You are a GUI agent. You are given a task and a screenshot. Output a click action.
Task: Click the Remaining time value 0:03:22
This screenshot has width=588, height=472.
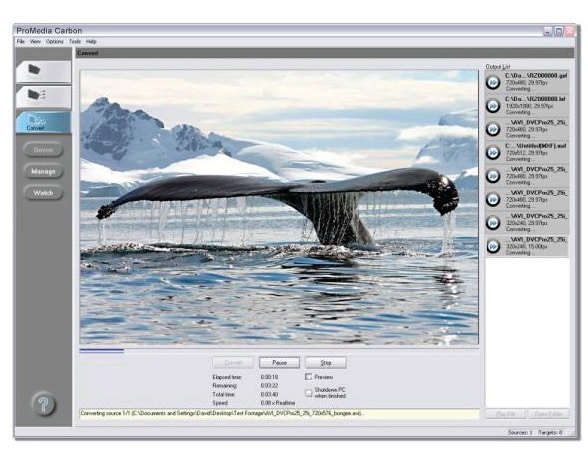(269, 385)
